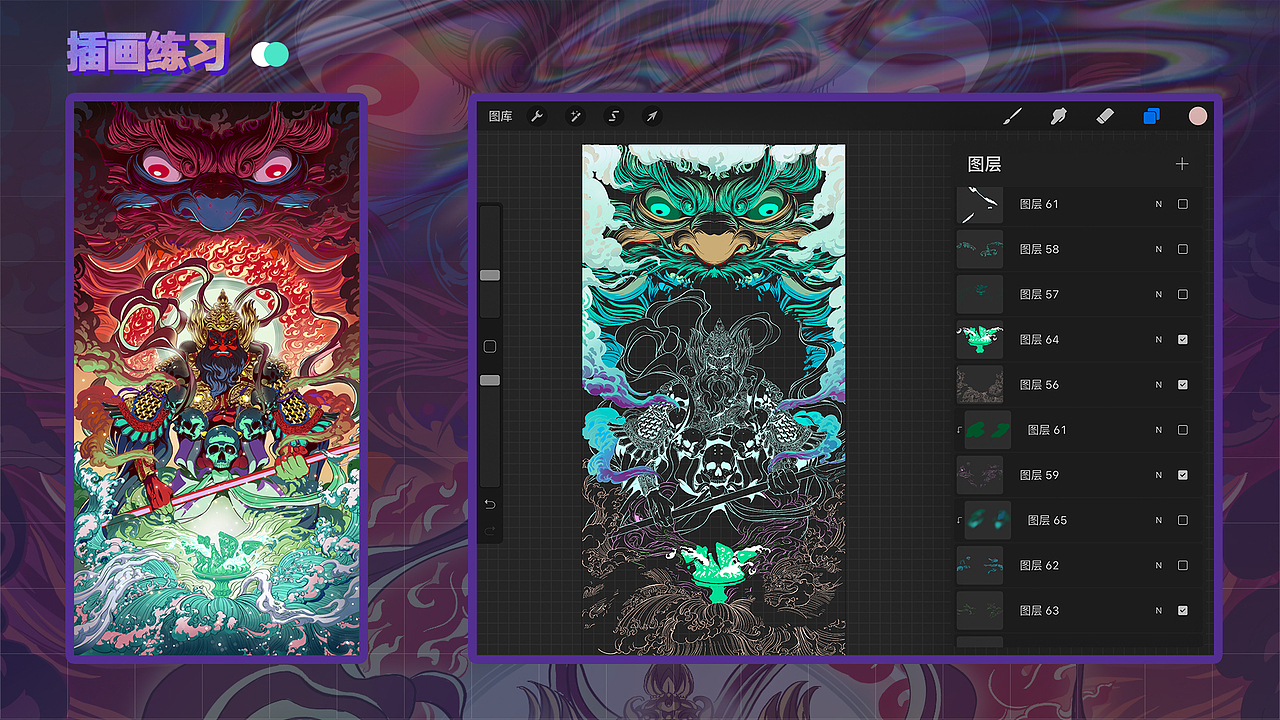Go back to 图库 gallery

(500, 117)
